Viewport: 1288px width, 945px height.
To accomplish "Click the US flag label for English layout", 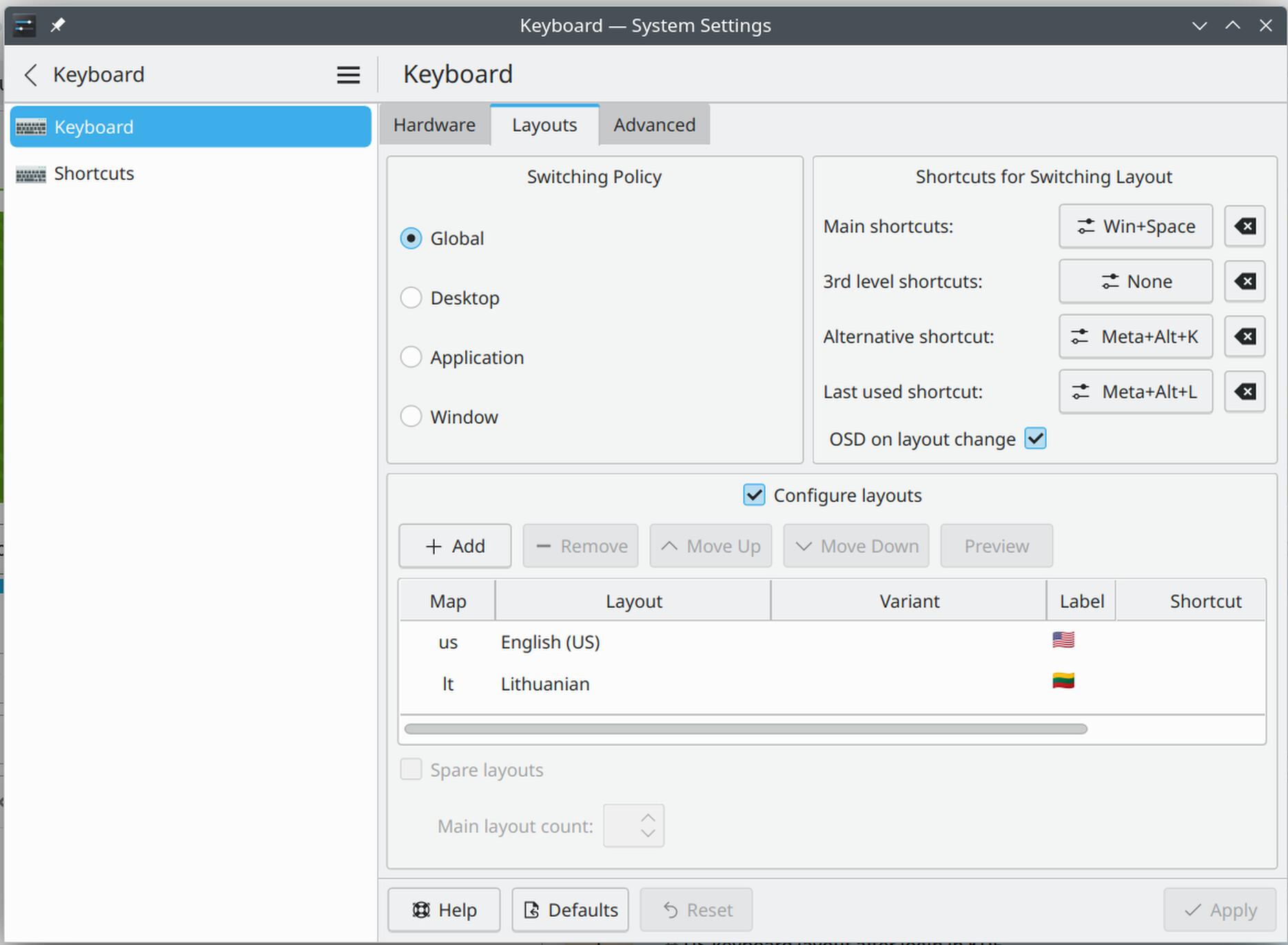I will click(1063, 640).
